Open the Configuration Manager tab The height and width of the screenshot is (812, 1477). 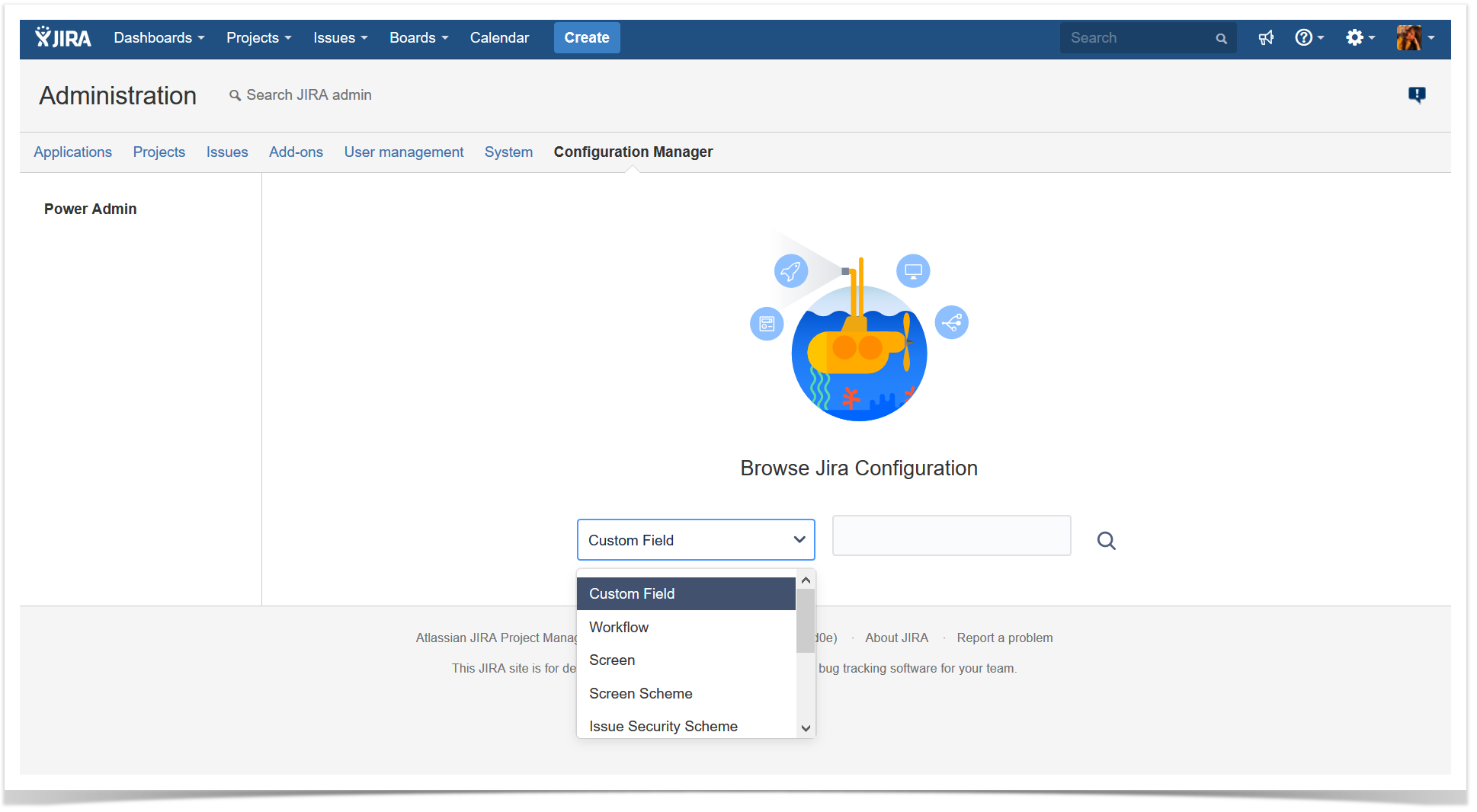point(633,152)
